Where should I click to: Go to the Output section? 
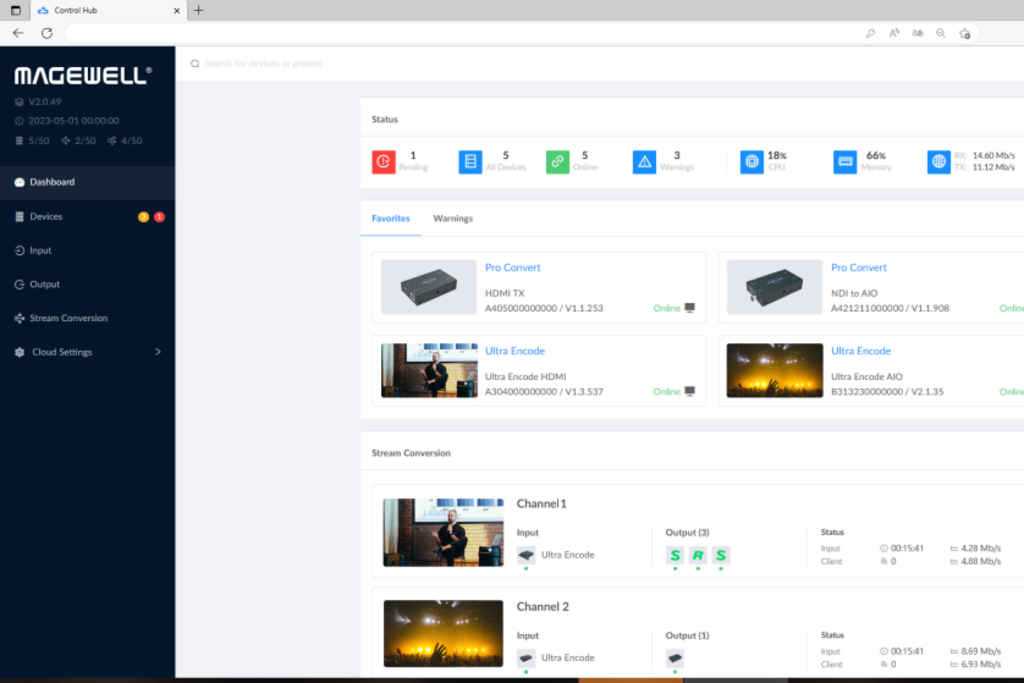click(x=87, y=284)
